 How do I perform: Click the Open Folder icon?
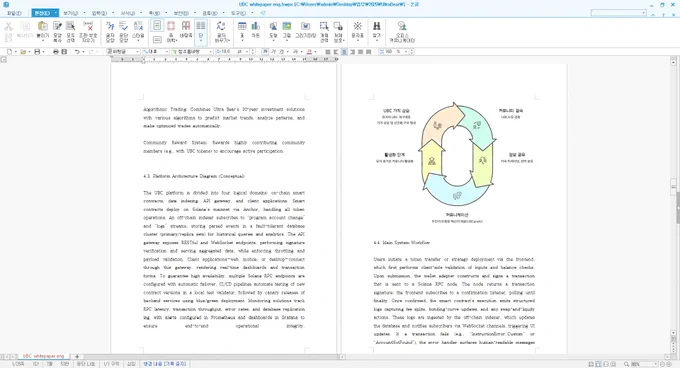pos(23,52)
